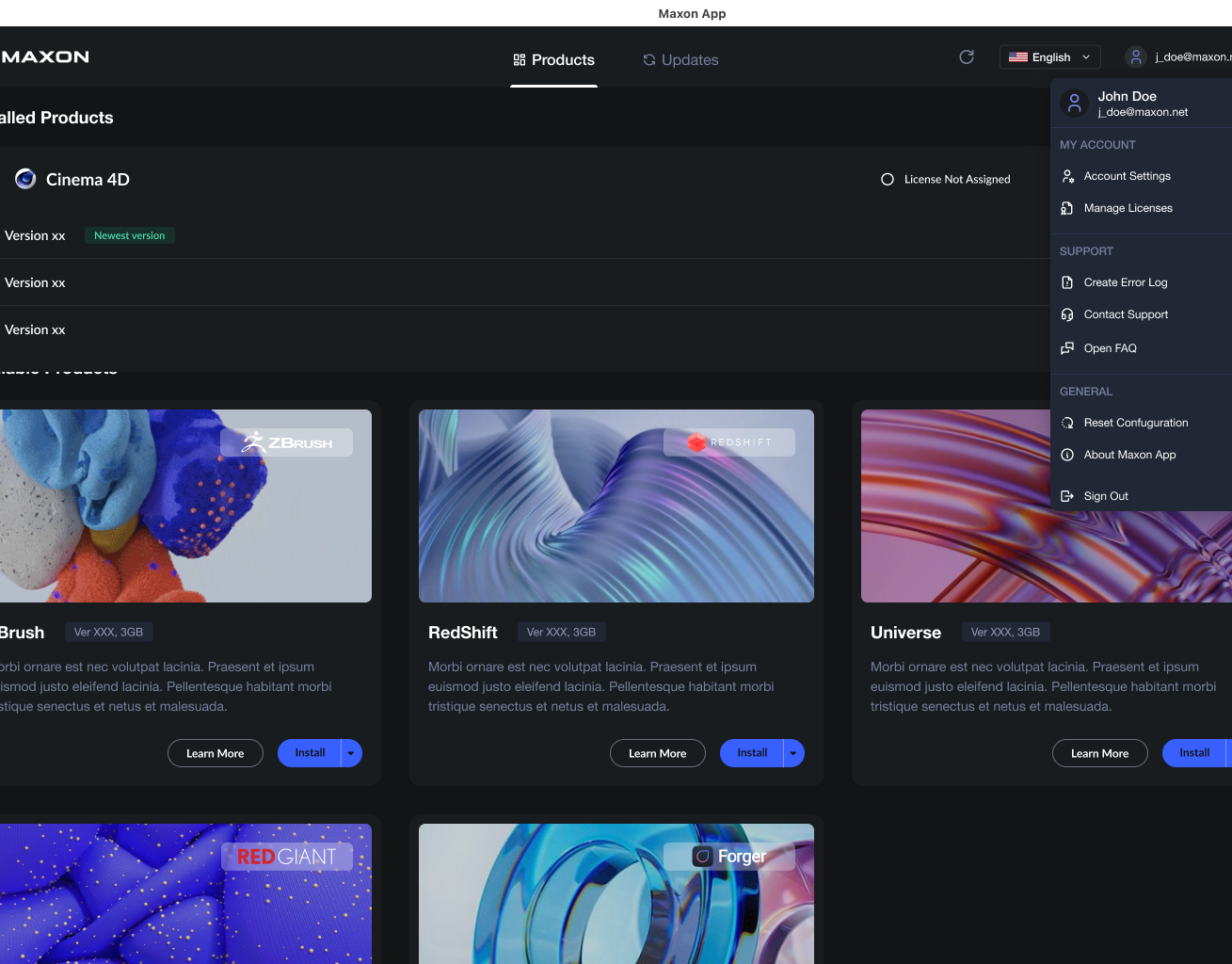Select Sign Out from account menu
The width and height of the screenshot is (1232, 964).
click(x=1141, y=496)
